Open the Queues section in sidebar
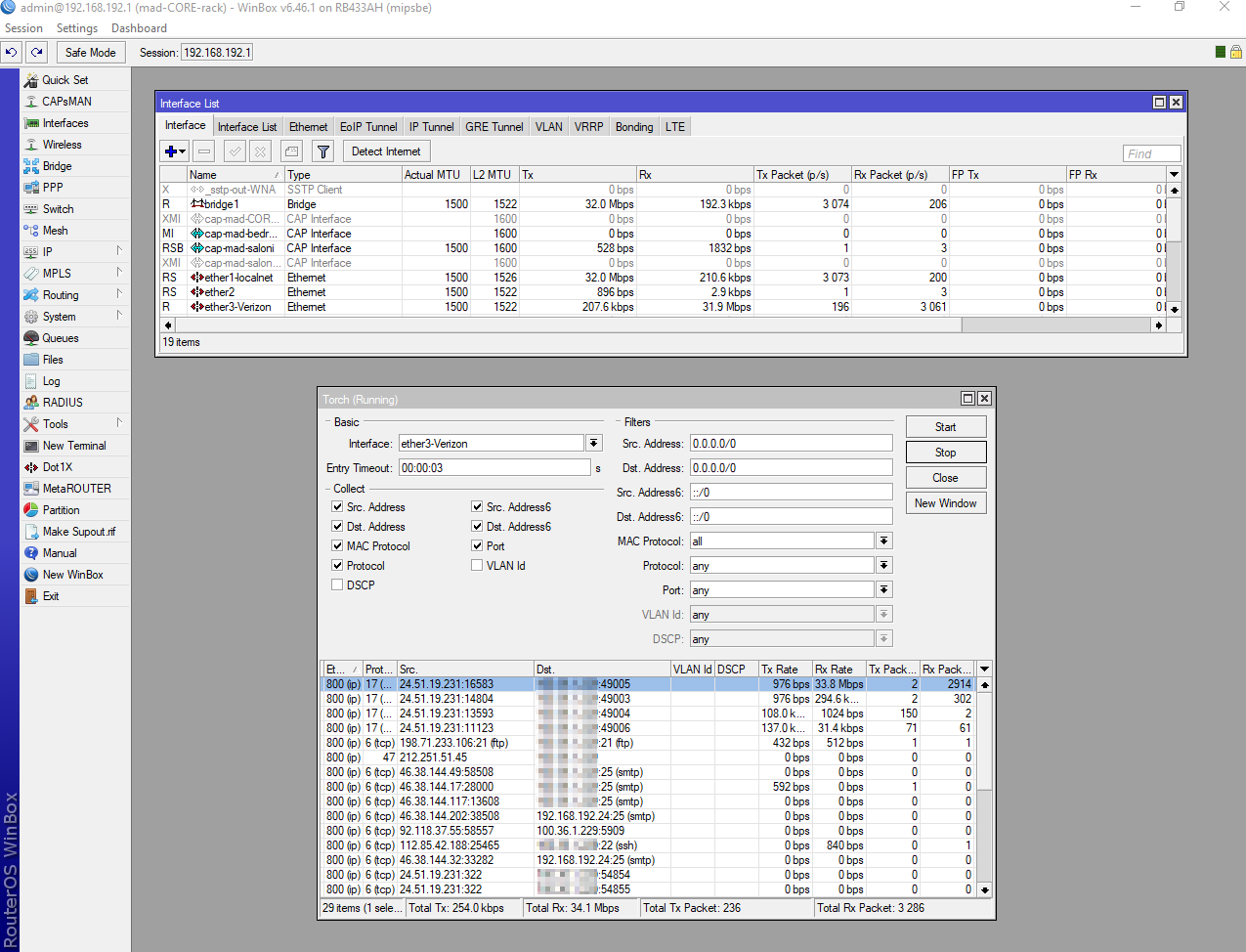 pyautogui.click(x=60, y=338)
